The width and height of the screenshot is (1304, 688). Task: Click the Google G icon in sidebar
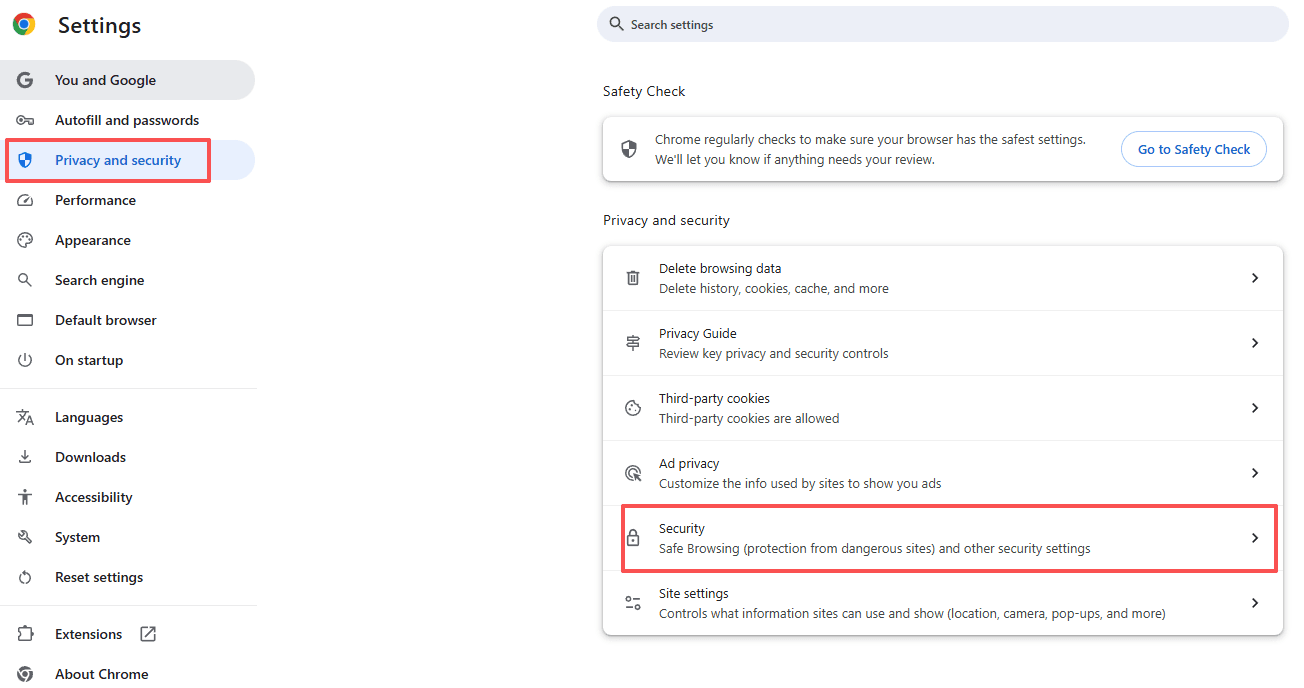point(25,80)
